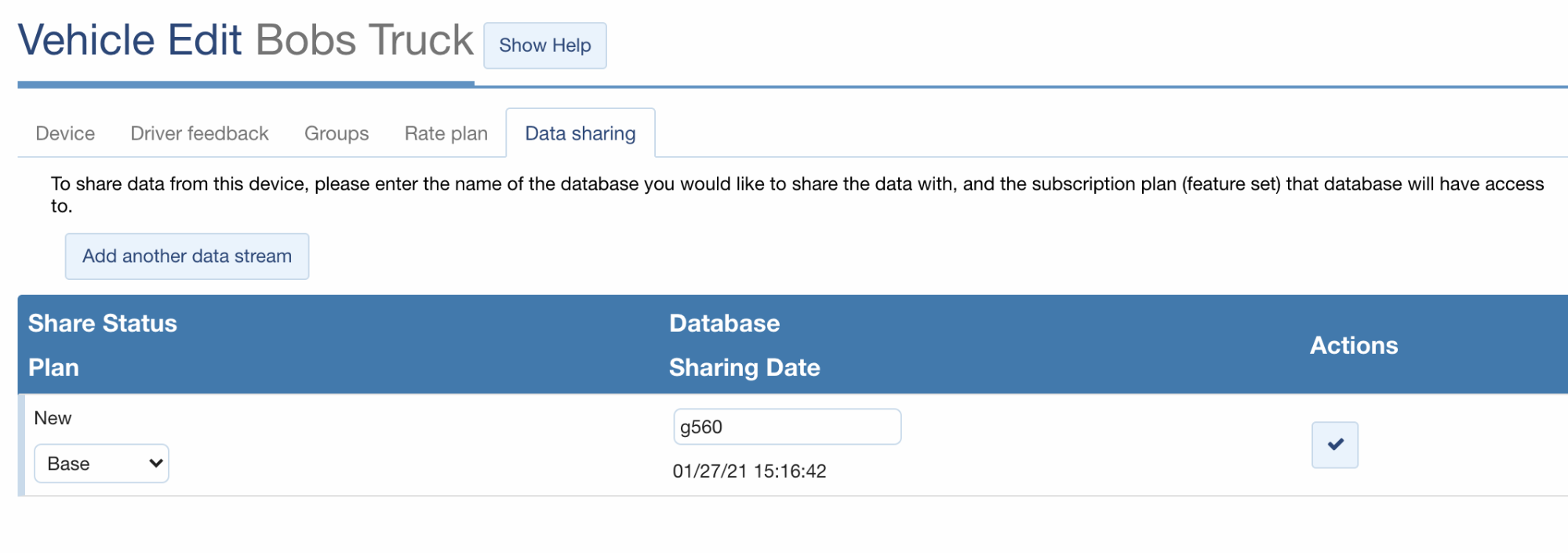Image resolution: width=1568 pixels, height=553 pixels.
Task: Click the Vehicle Edit page title
Action: (129, 40)
